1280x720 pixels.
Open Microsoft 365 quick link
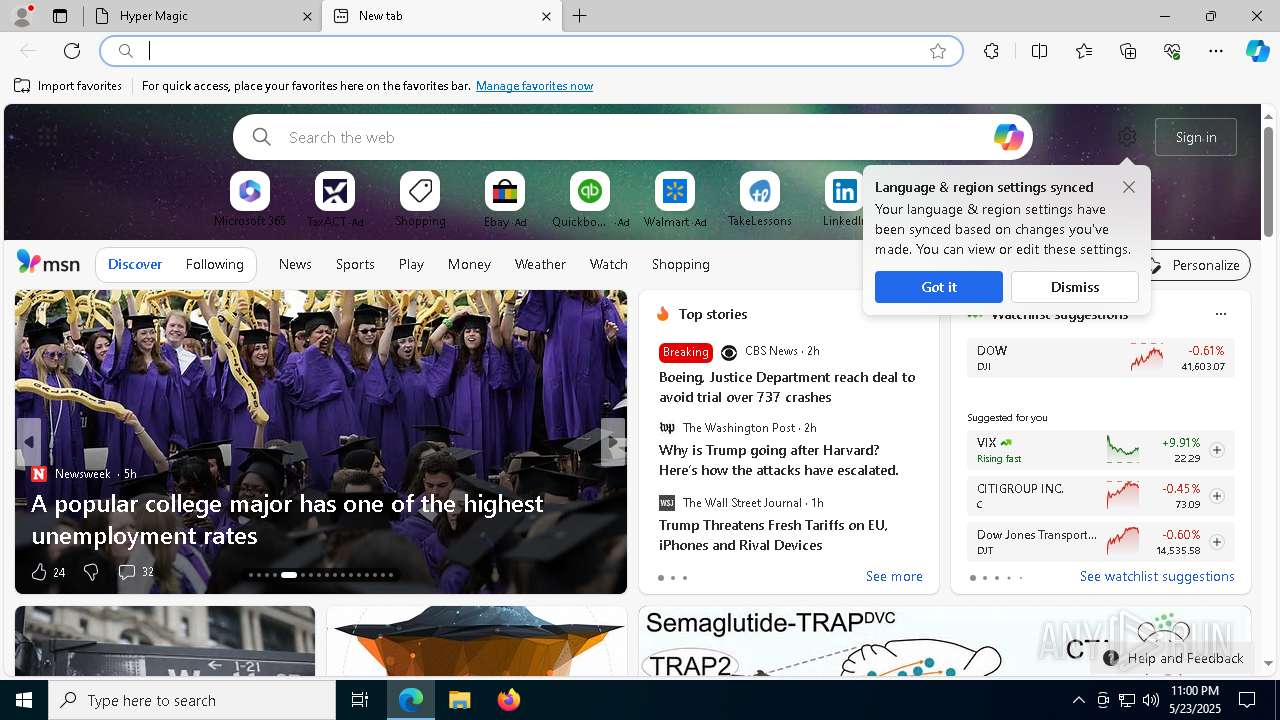(x=250, y=200)
